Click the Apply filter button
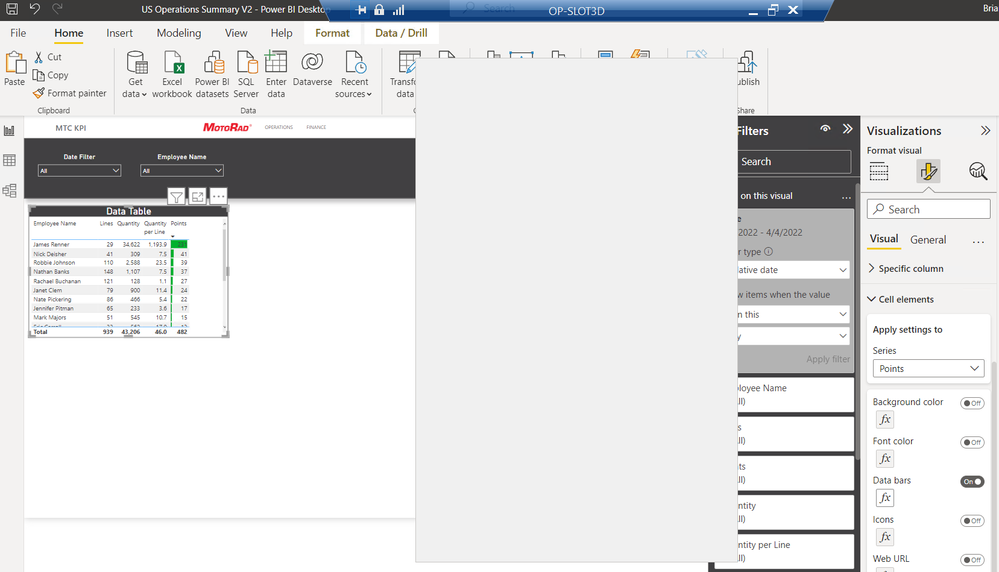Image resolution: width=999 pixels, height=572 pixels. (828, 359)
